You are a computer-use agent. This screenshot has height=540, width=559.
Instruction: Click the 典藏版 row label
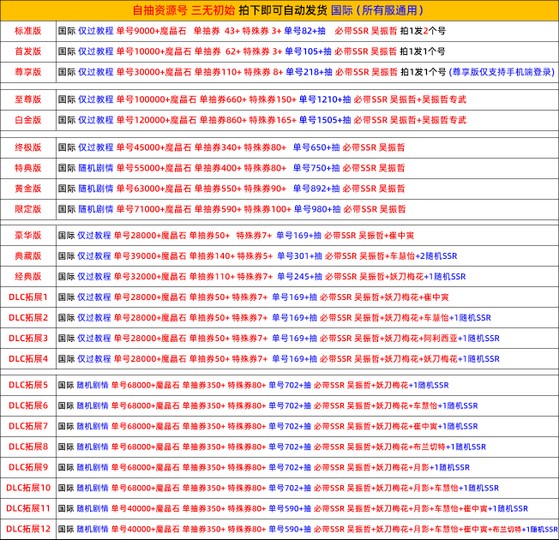[x=28, y=256]
